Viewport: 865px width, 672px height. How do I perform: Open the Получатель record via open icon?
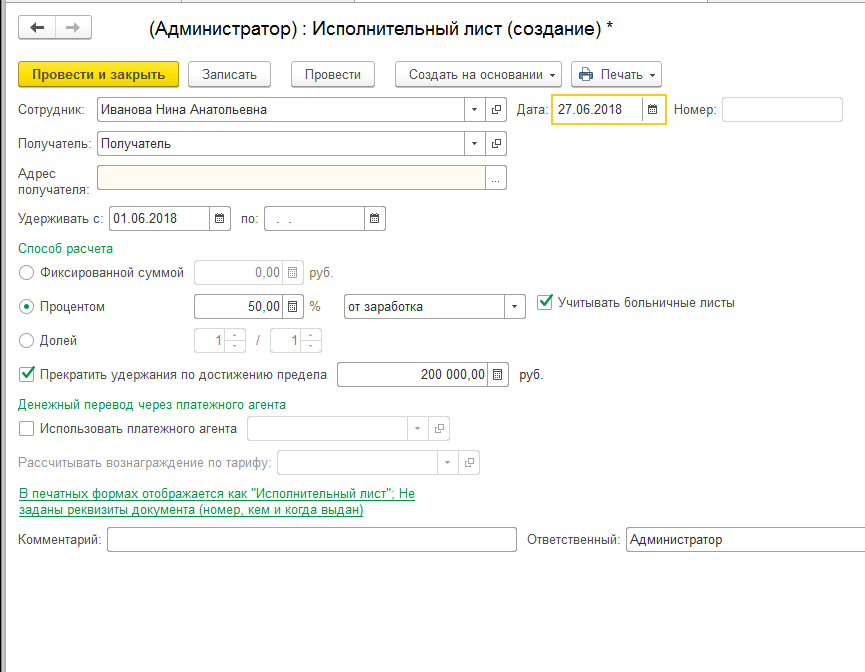click(496, 144)
